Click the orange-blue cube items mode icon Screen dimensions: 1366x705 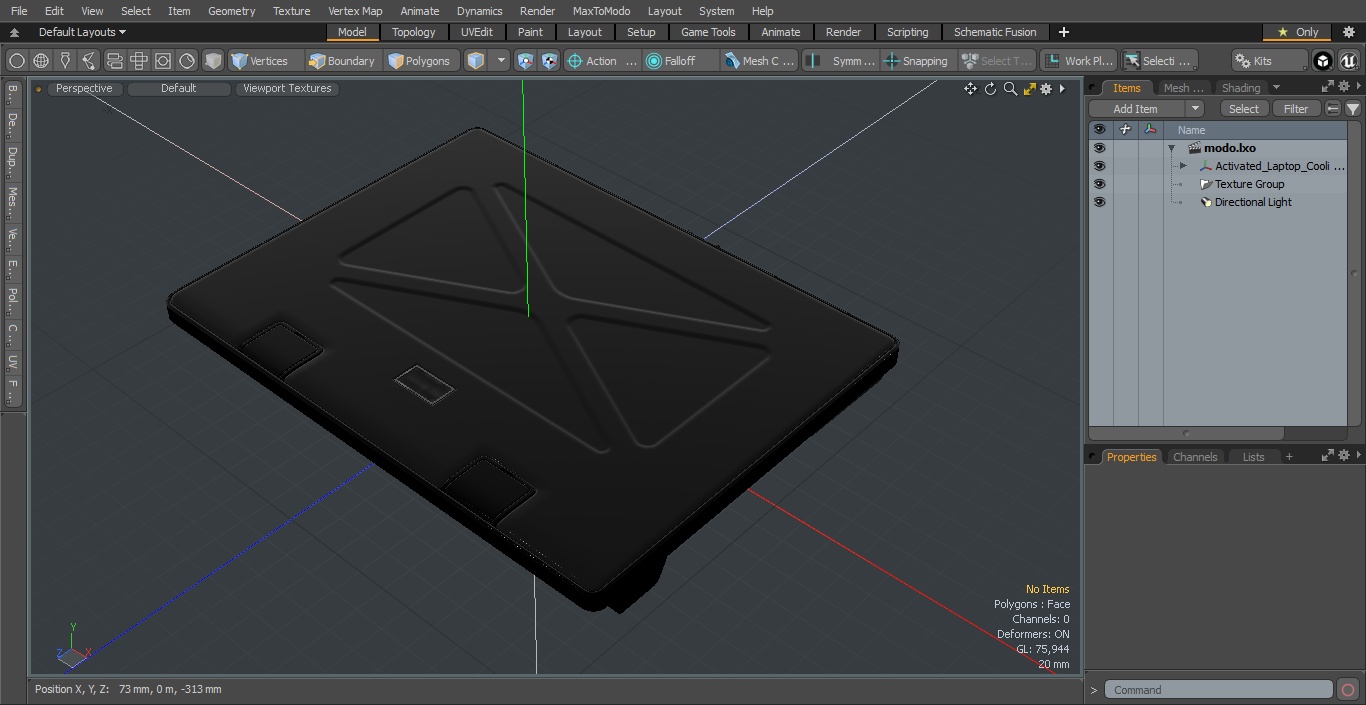(476, 61)
